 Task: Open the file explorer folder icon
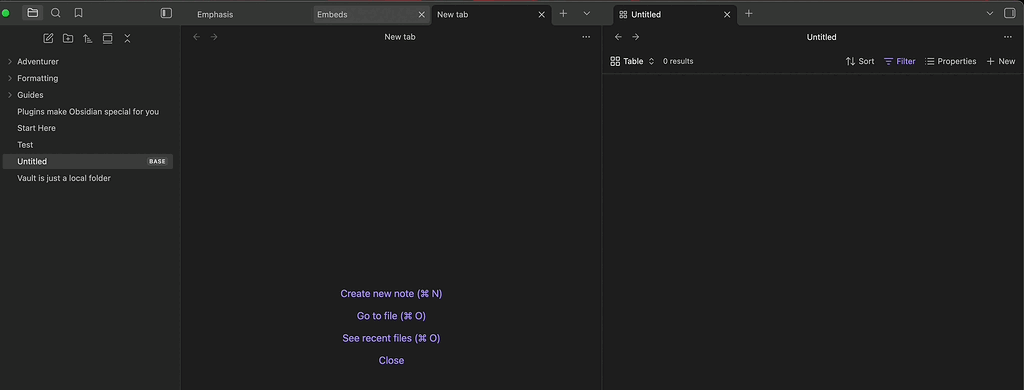point(33,13)
